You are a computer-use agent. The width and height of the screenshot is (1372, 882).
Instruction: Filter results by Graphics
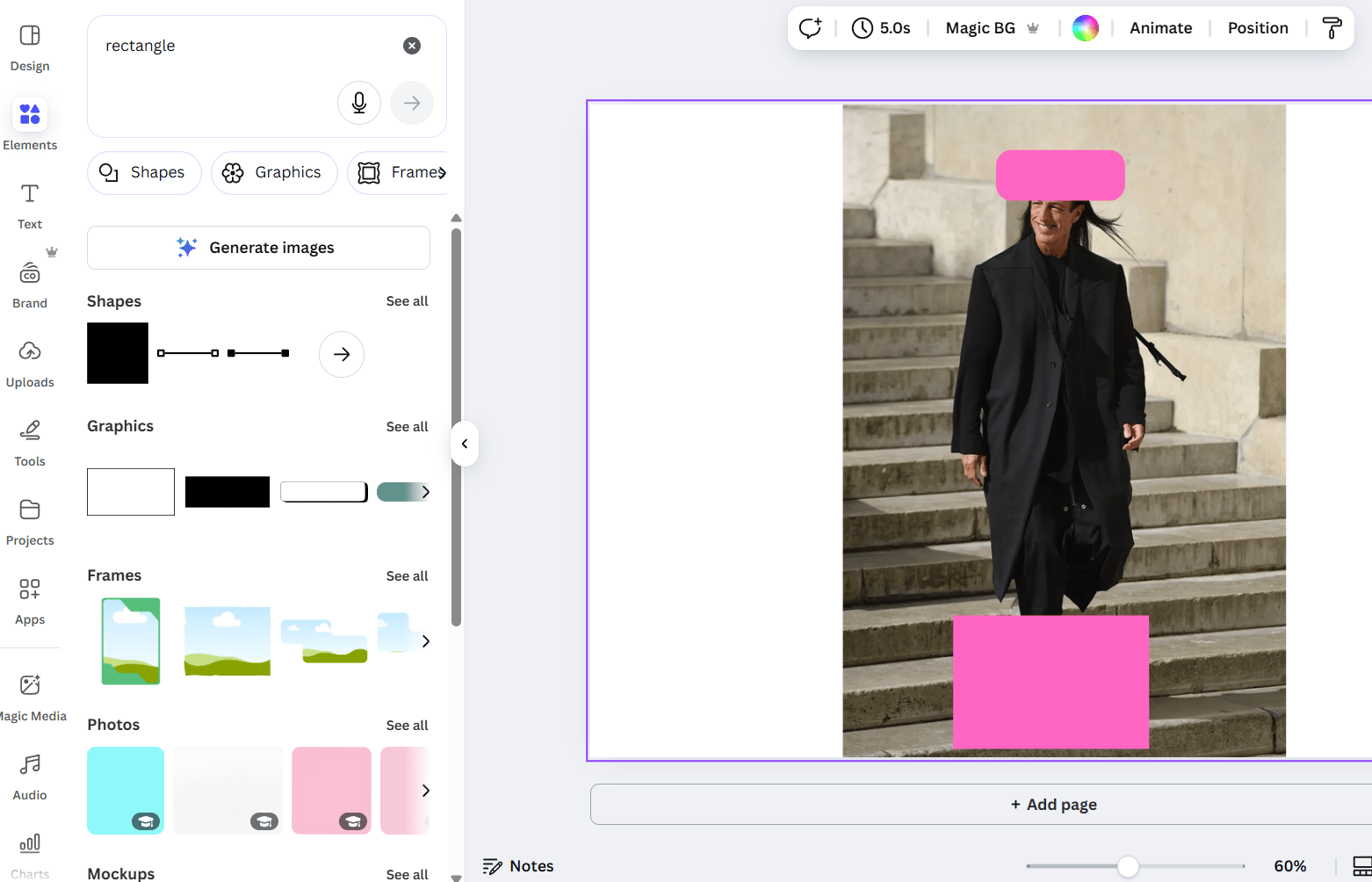click(274, 172)
